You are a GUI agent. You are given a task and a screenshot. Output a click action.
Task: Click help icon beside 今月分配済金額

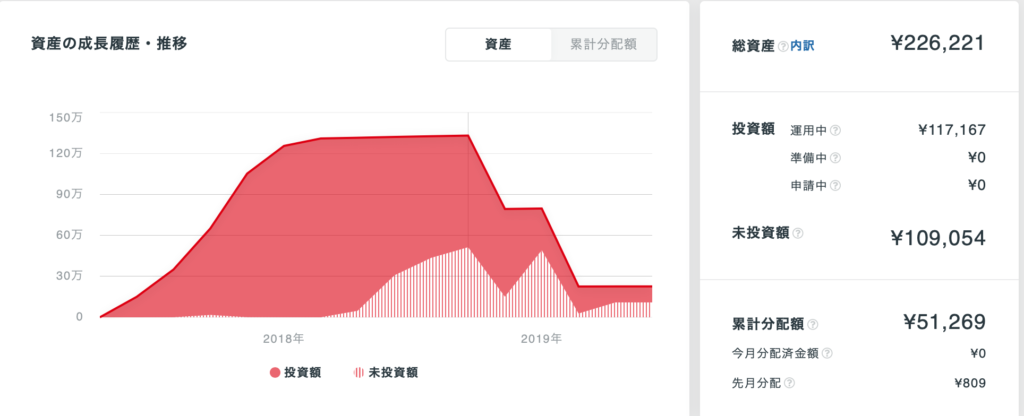coord(827,353)
